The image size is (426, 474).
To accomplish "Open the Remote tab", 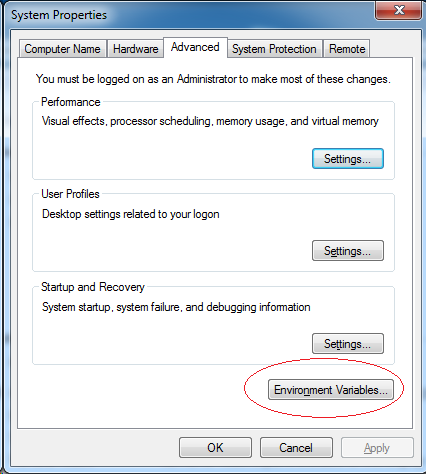I will click(347, 49).
